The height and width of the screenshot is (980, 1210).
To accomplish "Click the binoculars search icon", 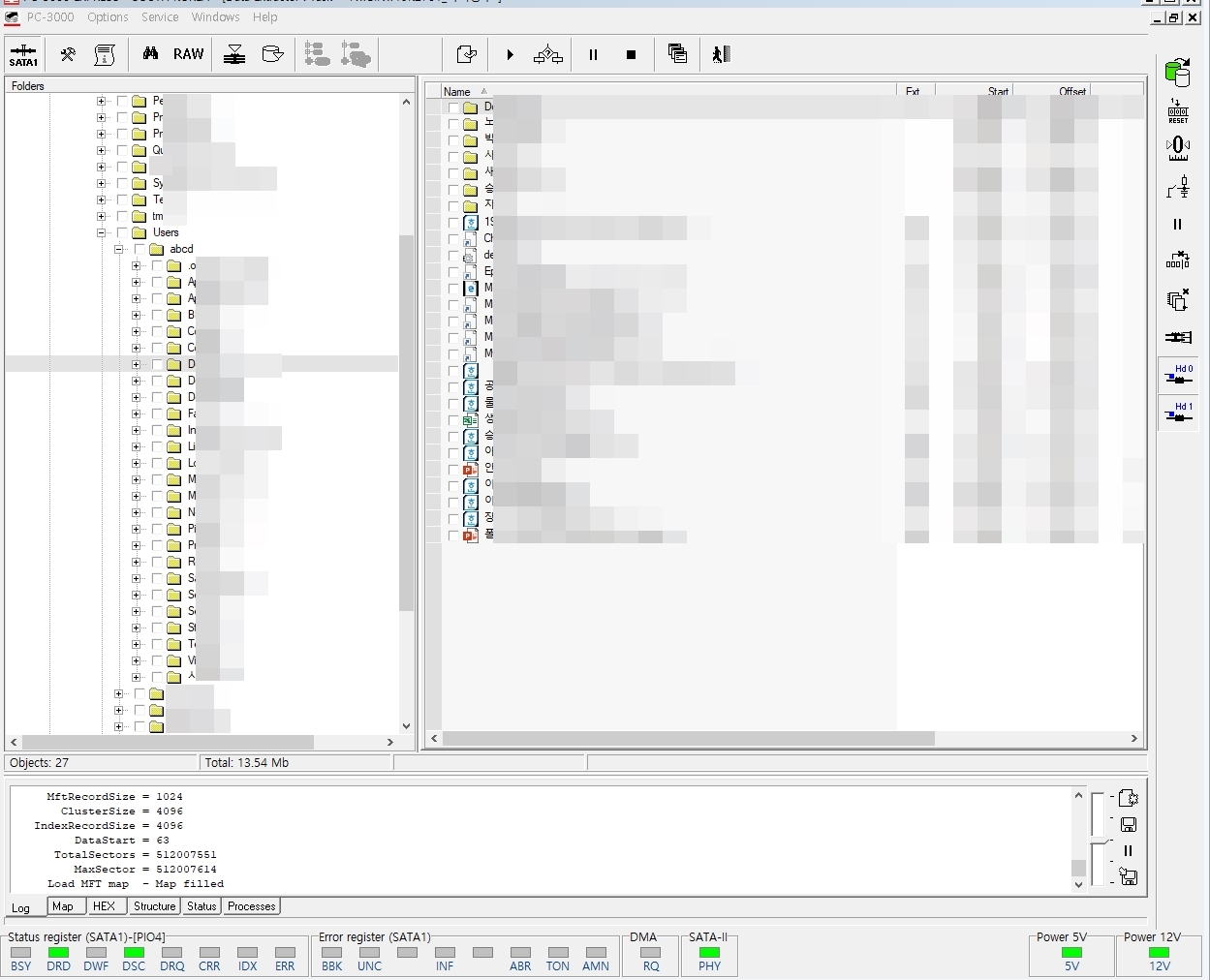I will (150, 54).
